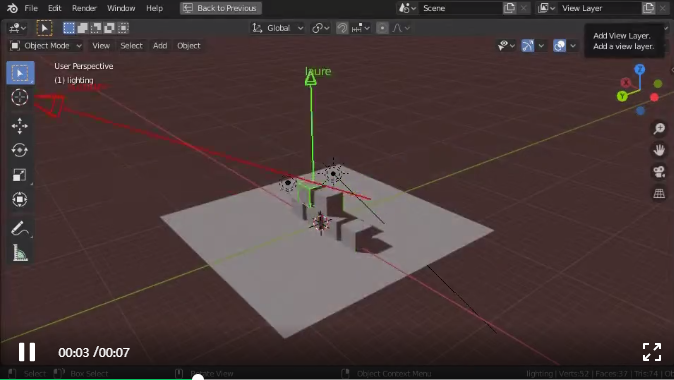The height and width of the screenshot is (380, 674).
Task: Click the Back to Previous button
Action: 221,8
